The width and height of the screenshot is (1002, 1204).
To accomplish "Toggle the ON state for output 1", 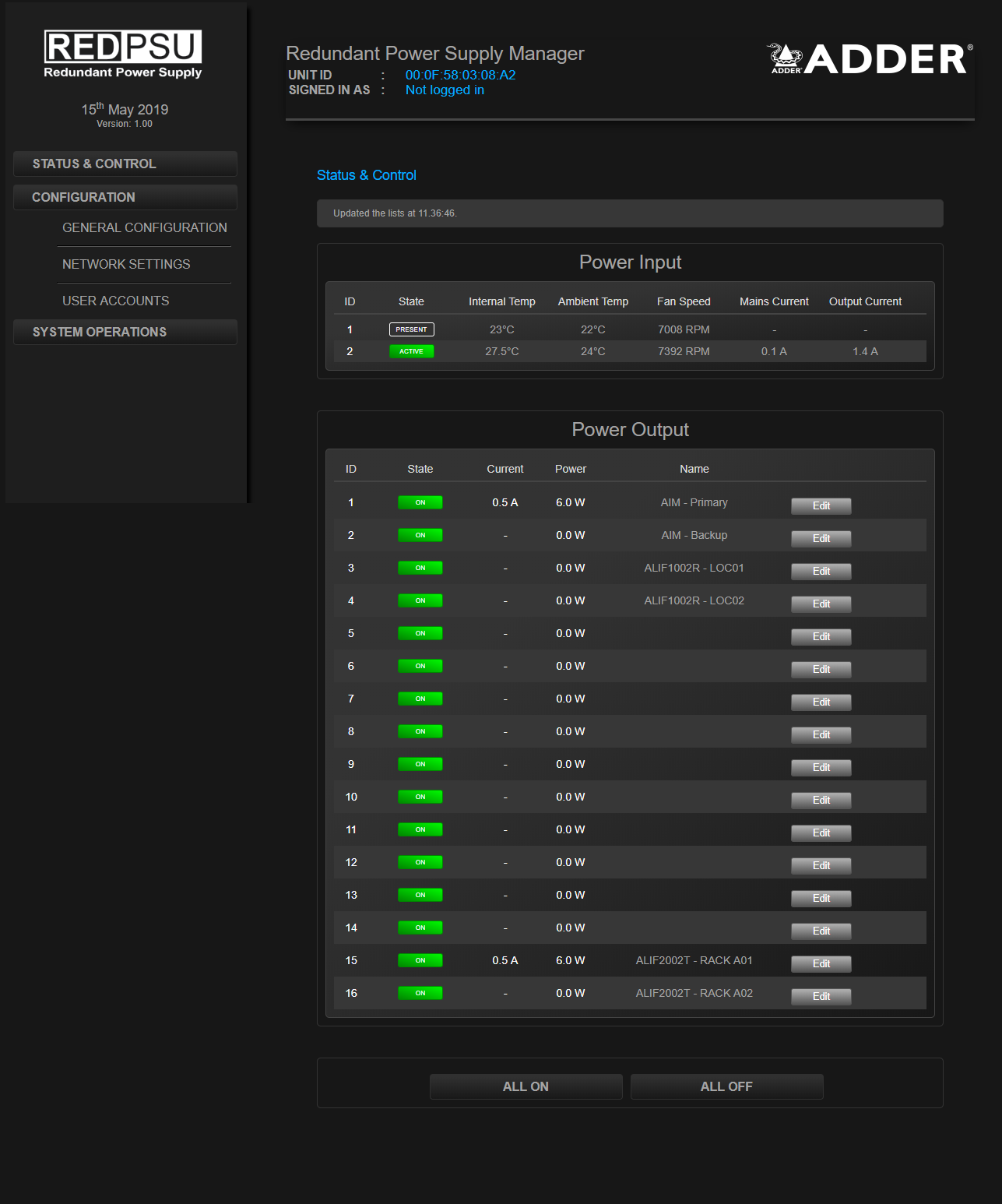I will [420, 502].
